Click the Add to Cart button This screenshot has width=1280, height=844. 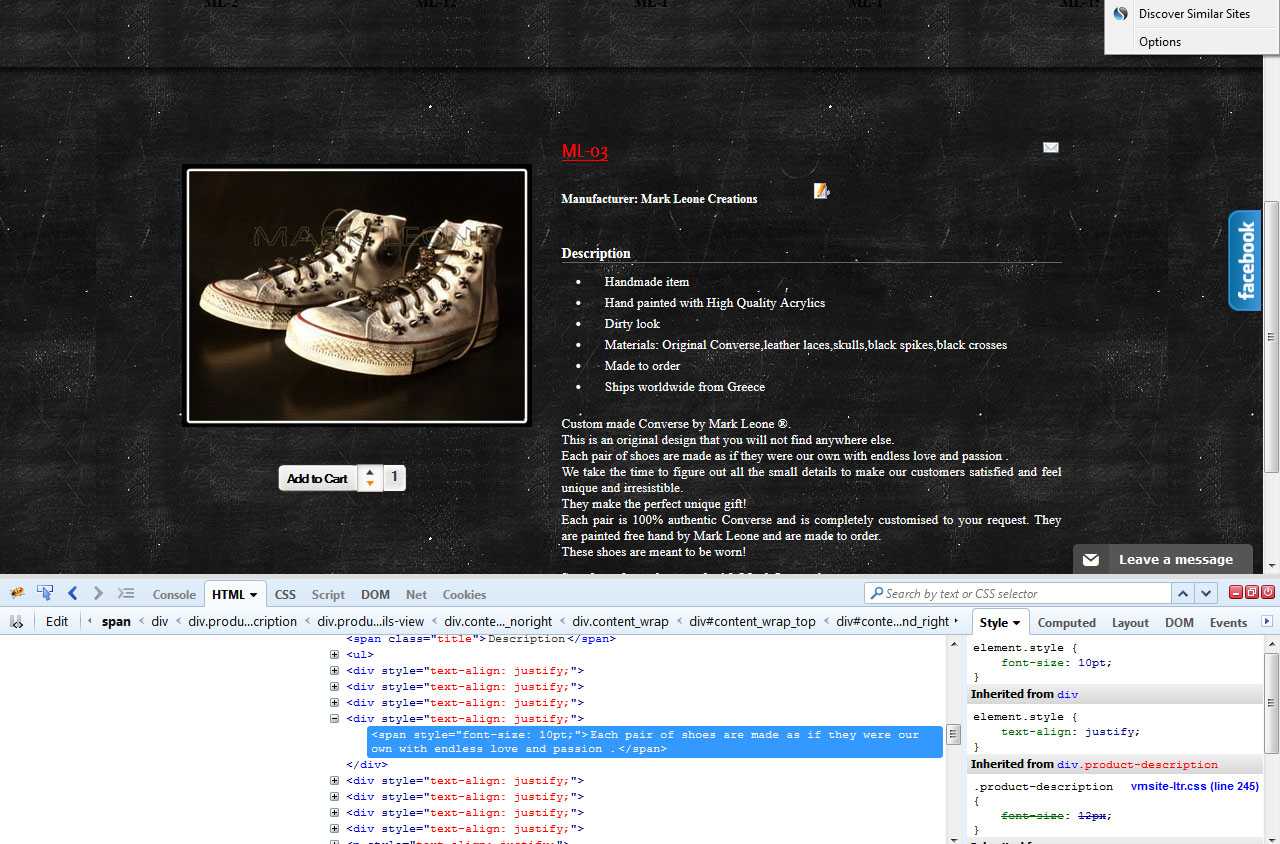click(x=317, y=479)
